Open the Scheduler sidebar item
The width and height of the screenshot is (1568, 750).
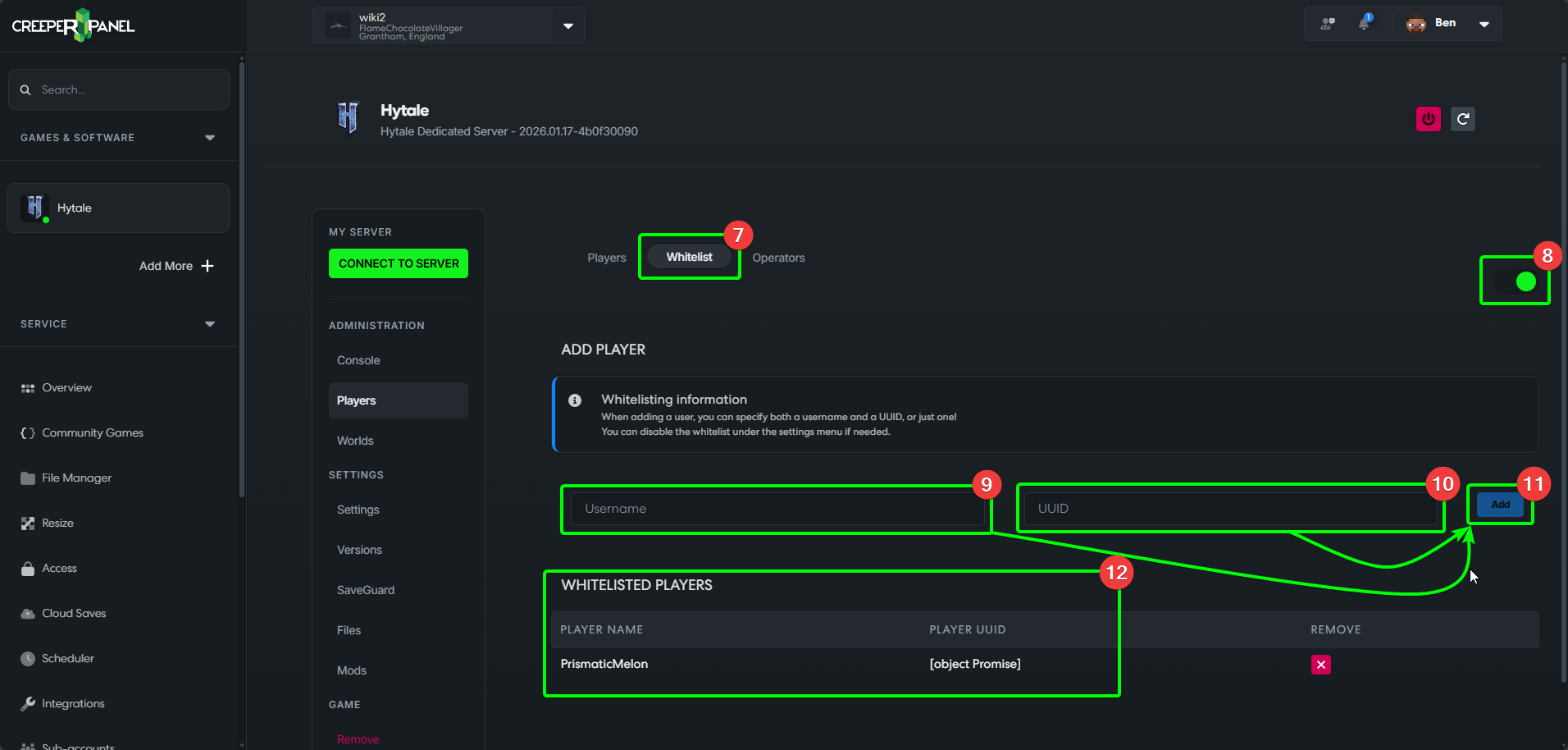coord(67,658)
